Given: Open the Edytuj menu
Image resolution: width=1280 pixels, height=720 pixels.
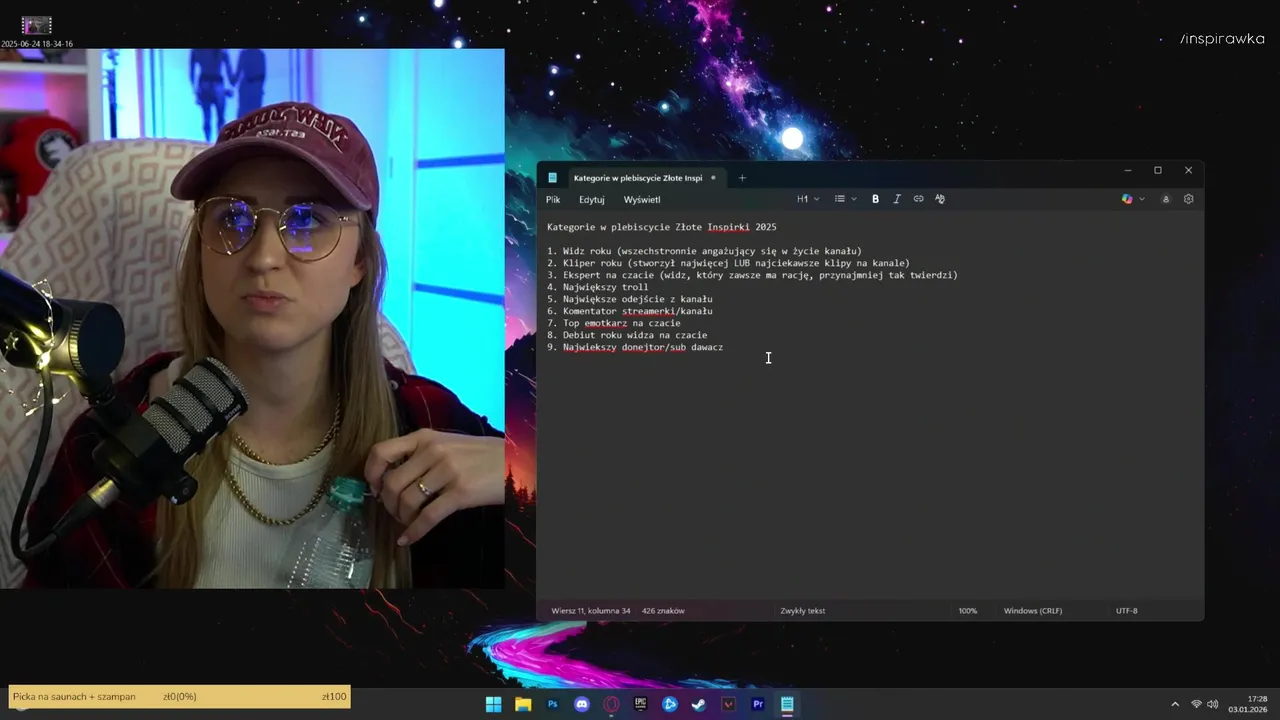Looking at the screenshot, I should [x=591, y=200].
